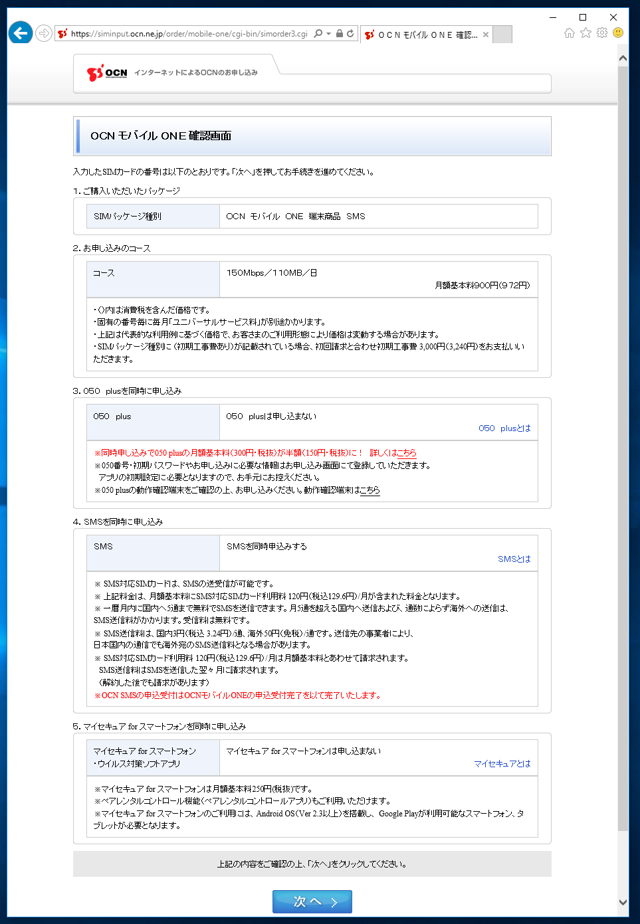
Task: Click the home icon in browser toolbar
Action: (x=569, y=33)
